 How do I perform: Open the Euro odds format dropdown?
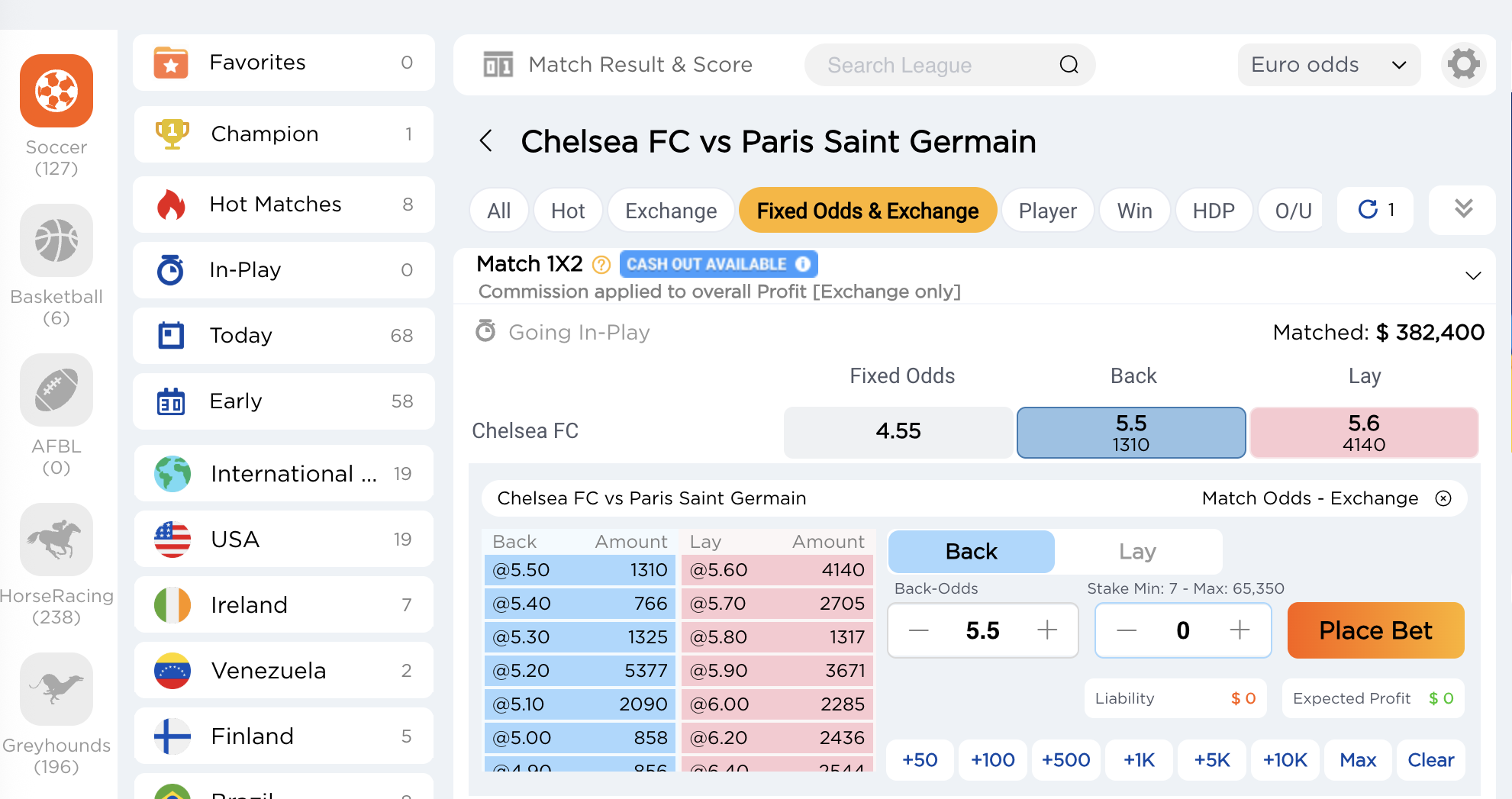coord(1329,65)
